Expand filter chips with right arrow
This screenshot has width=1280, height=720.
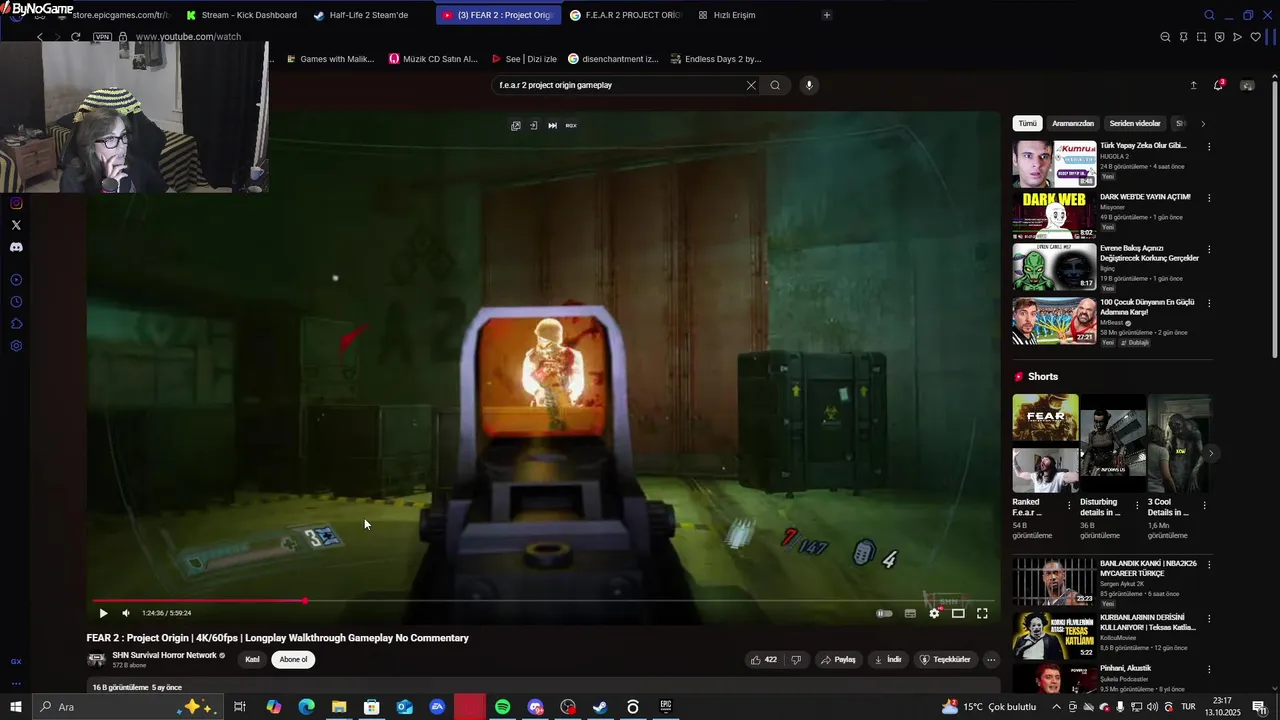[1203, 123]
